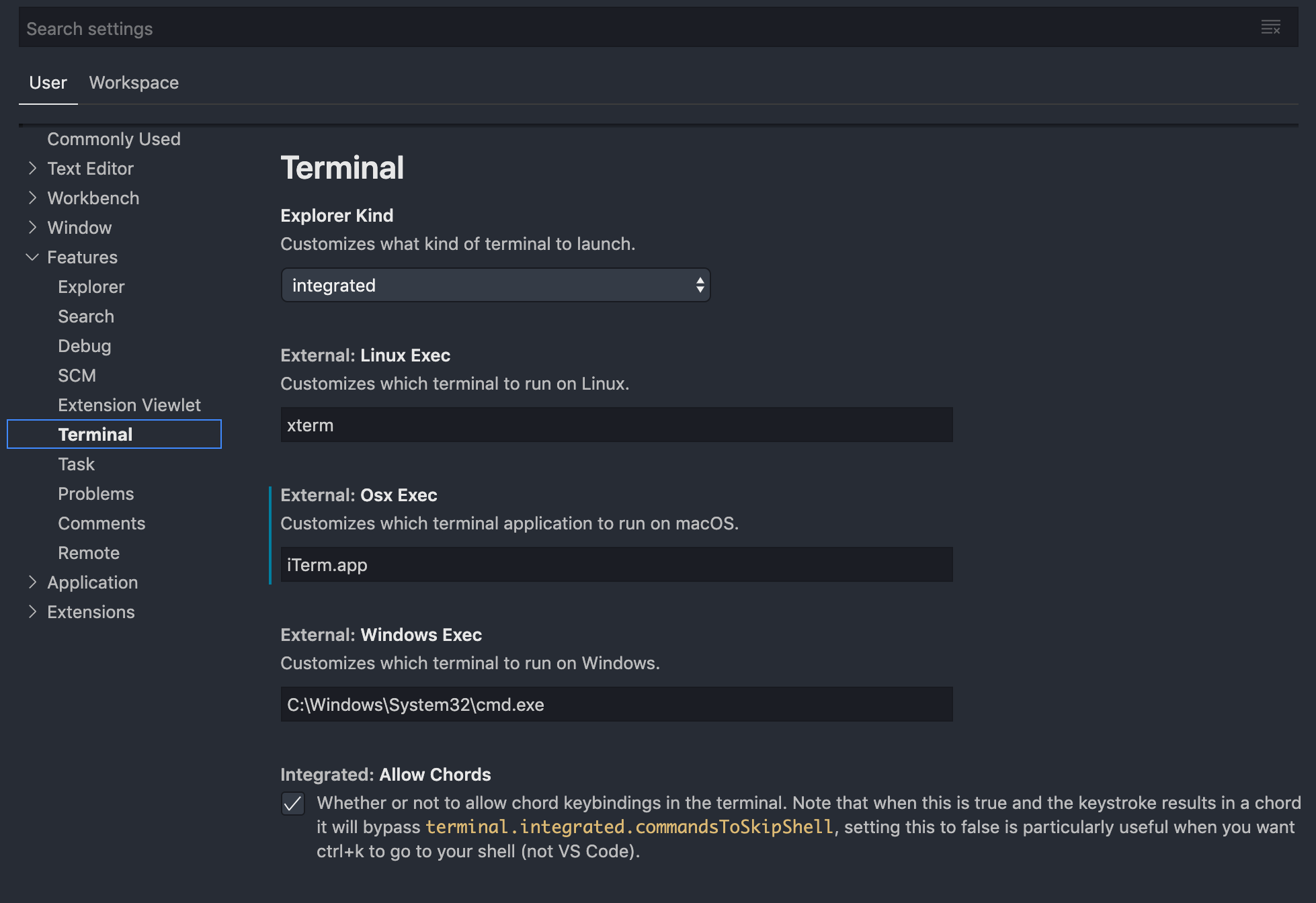Select Features in the settings tree
Viewport: 1316px width, 903px height.
[x=82, y=257]
